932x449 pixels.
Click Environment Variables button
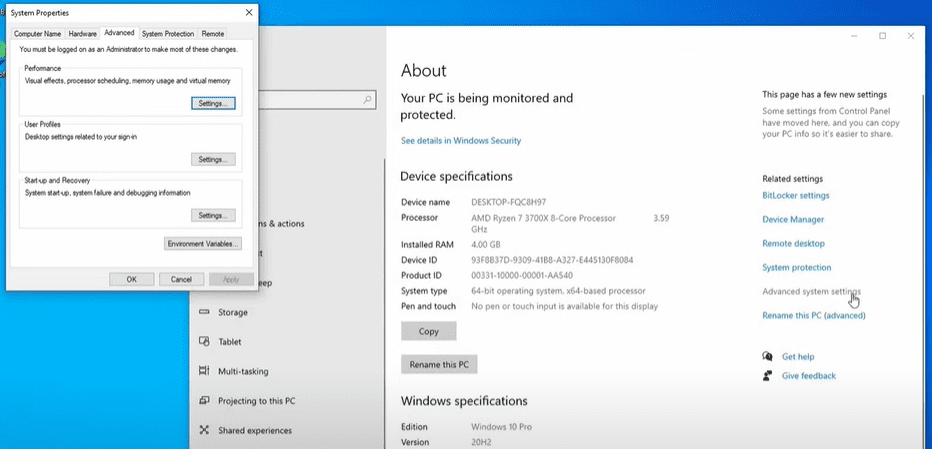202,243
